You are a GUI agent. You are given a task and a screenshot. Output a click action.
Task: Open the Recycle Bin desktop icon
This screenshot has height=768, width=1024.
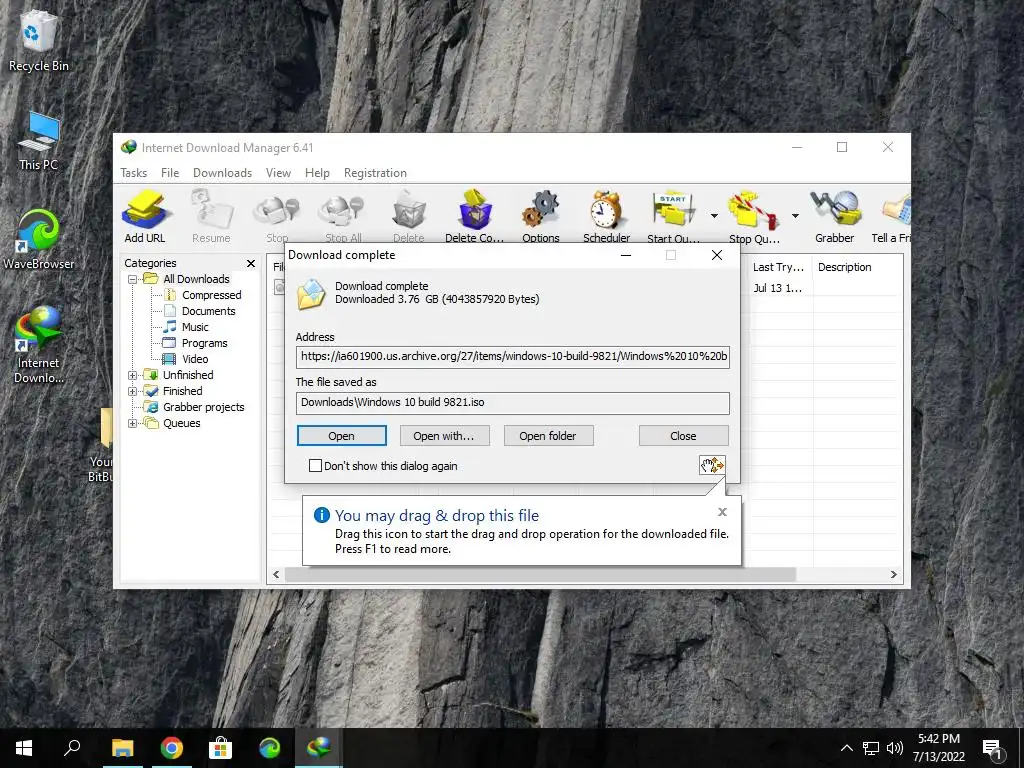[x=39, y=40]
